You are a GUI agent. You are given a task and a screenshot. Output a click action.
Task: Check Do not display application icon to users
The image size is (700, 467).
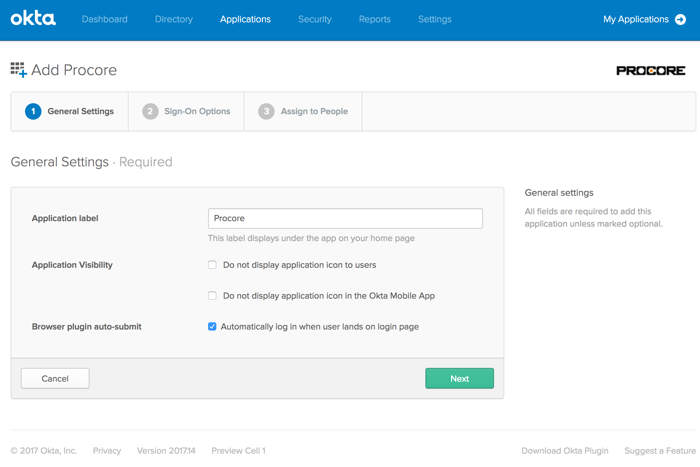coord(212,265)
